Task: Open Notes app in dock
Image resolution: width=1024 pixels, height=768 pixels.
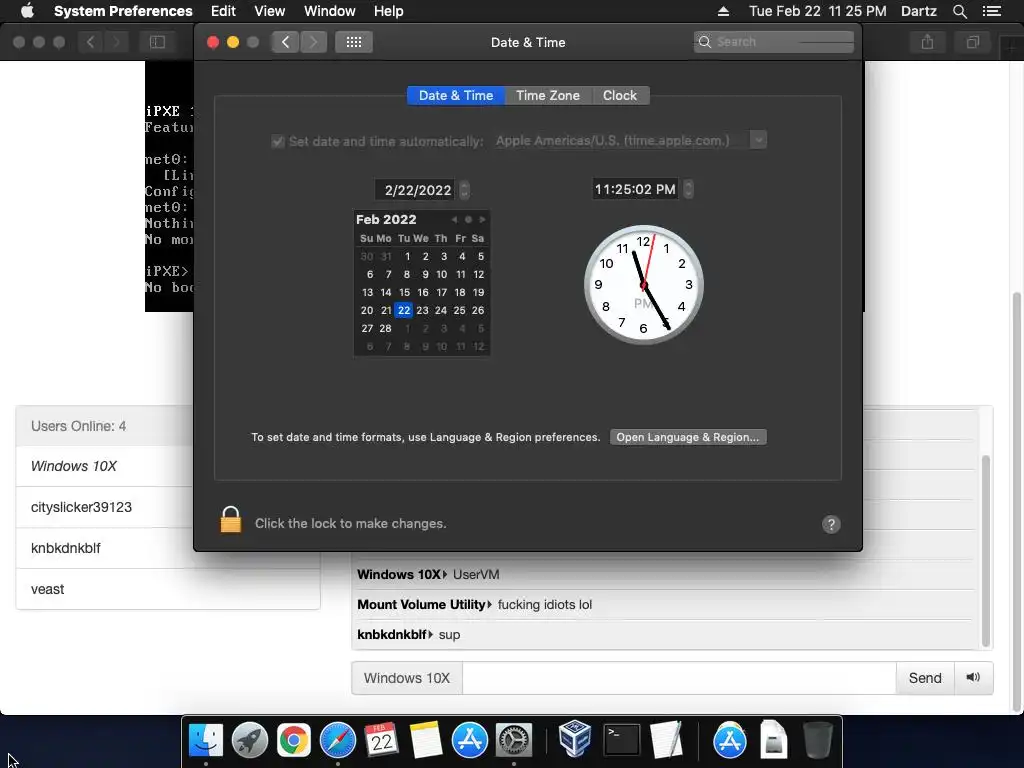Action: coord(426,740)
